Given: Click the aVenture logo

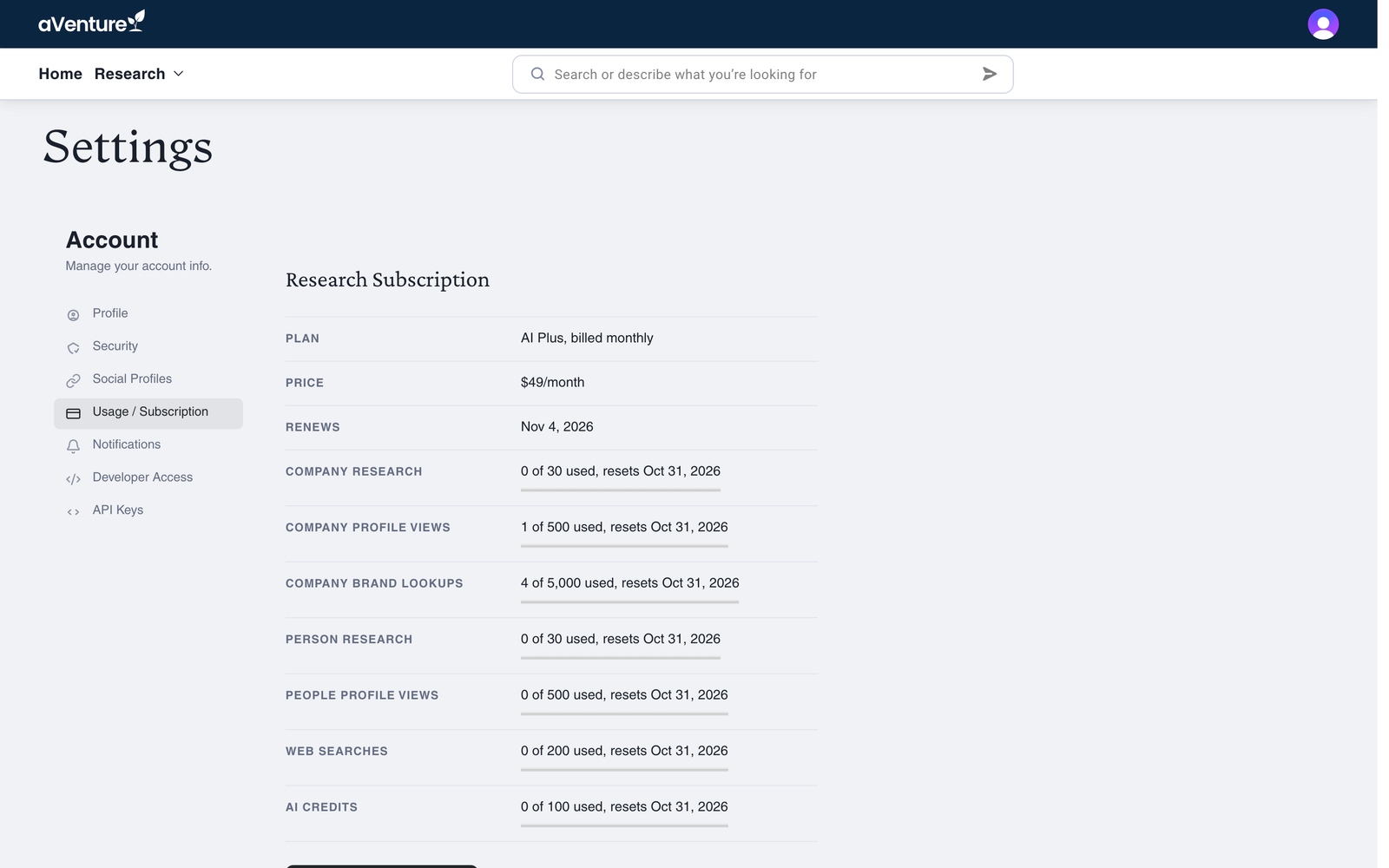Looking at the screenshot, I should point(91,23).
